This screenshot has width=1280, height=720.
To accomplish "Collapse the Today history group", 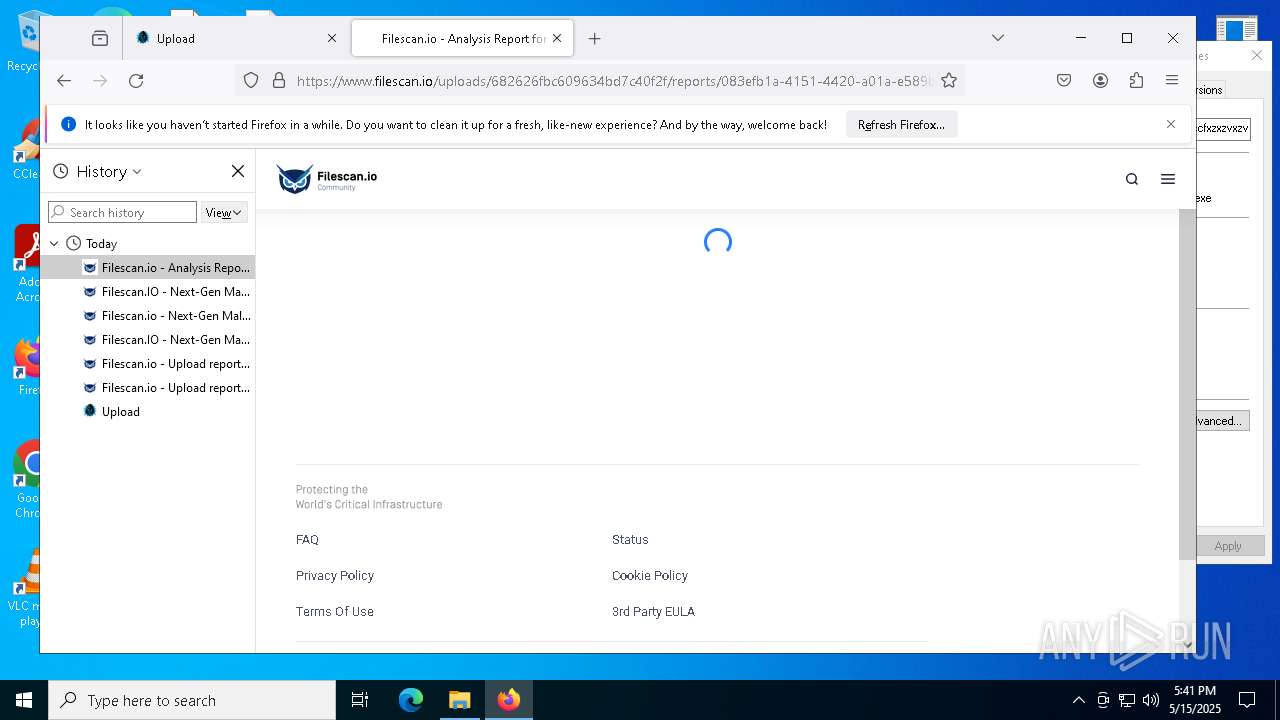I will tap(54, 243).
